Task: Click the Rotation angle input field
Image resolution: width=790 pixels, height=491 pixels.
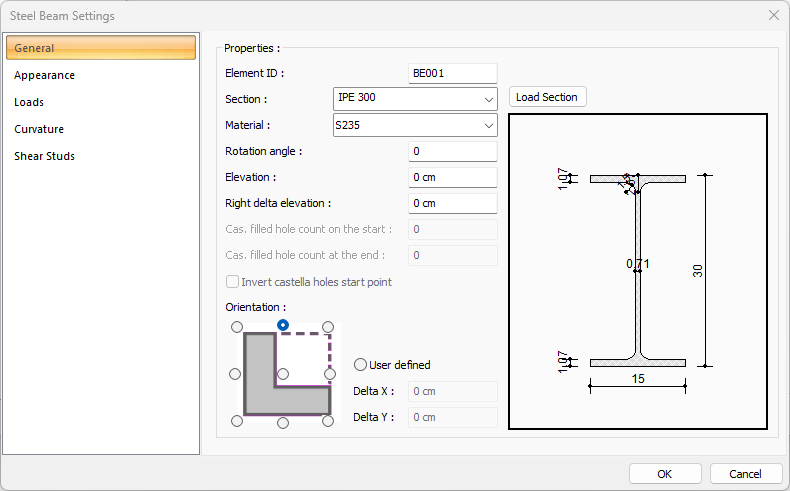Action: [453, 151]
